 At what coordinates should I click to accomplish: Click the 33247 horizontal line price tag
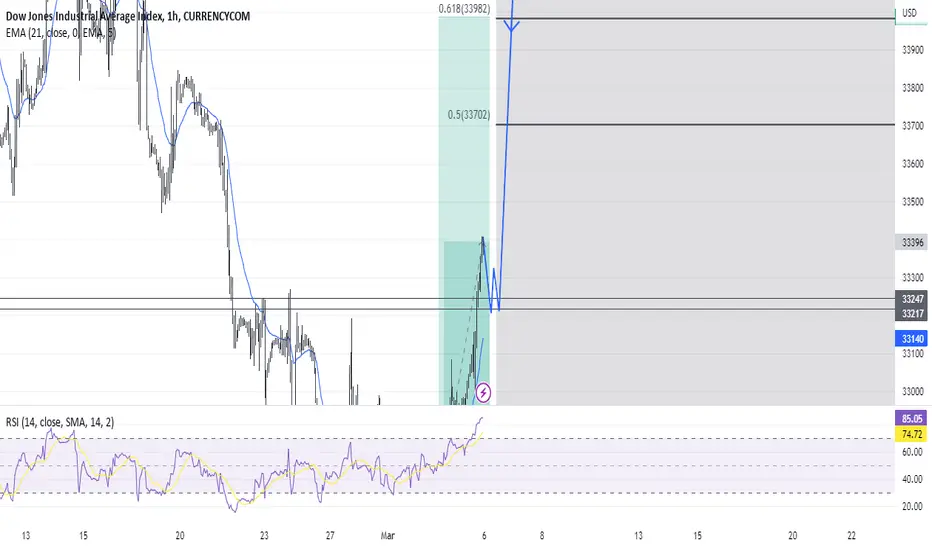[x=912, y=299]
